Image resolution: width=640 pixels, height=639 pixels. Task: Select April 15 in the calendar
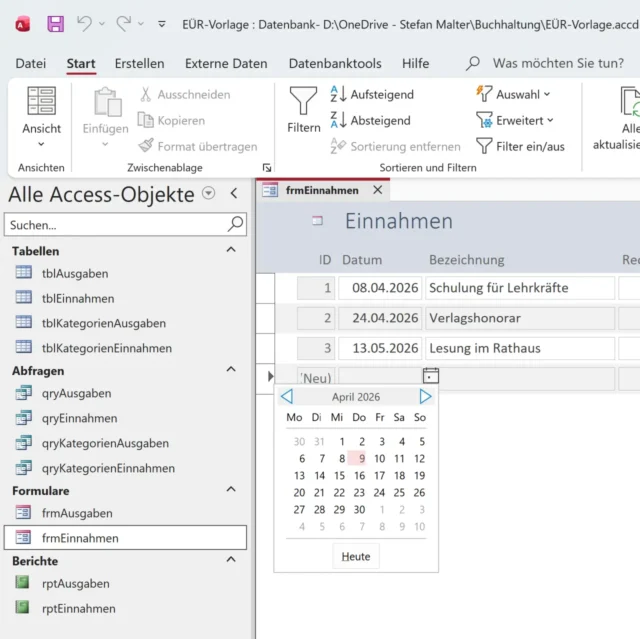[339, 476]
